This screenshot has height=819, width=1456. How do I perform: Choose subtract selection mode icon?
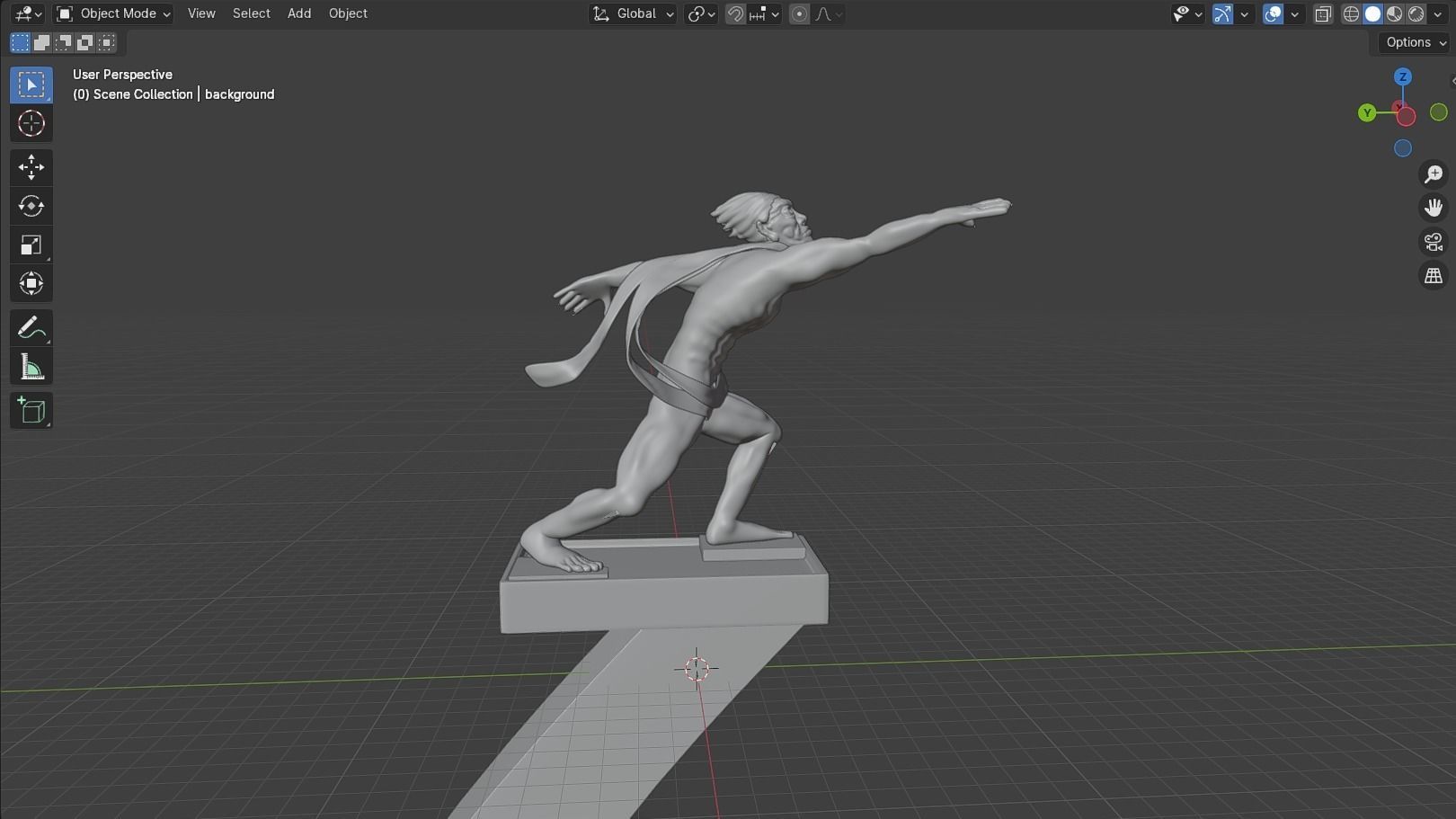coord(63,42)
